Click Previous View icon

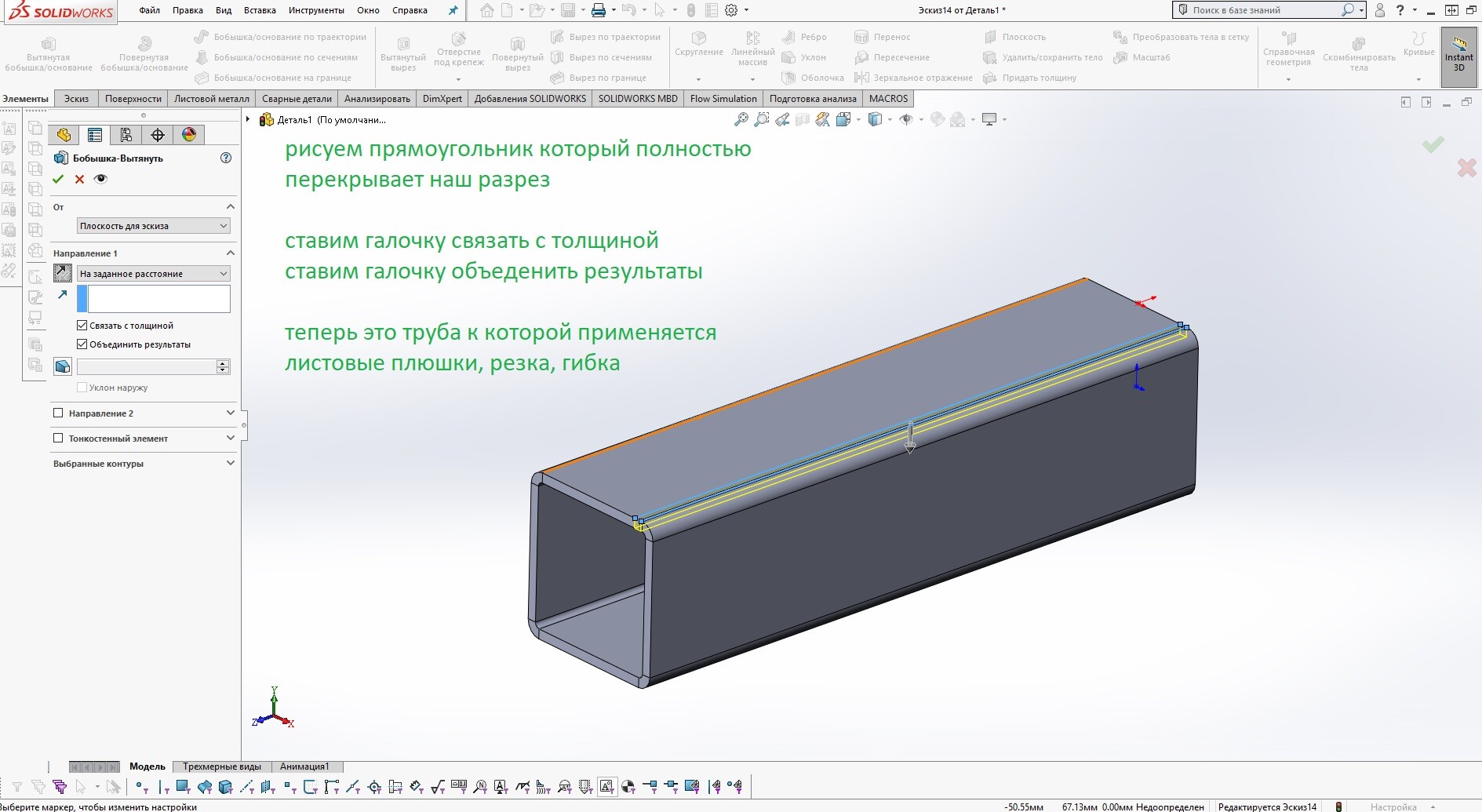click(782, 119)
